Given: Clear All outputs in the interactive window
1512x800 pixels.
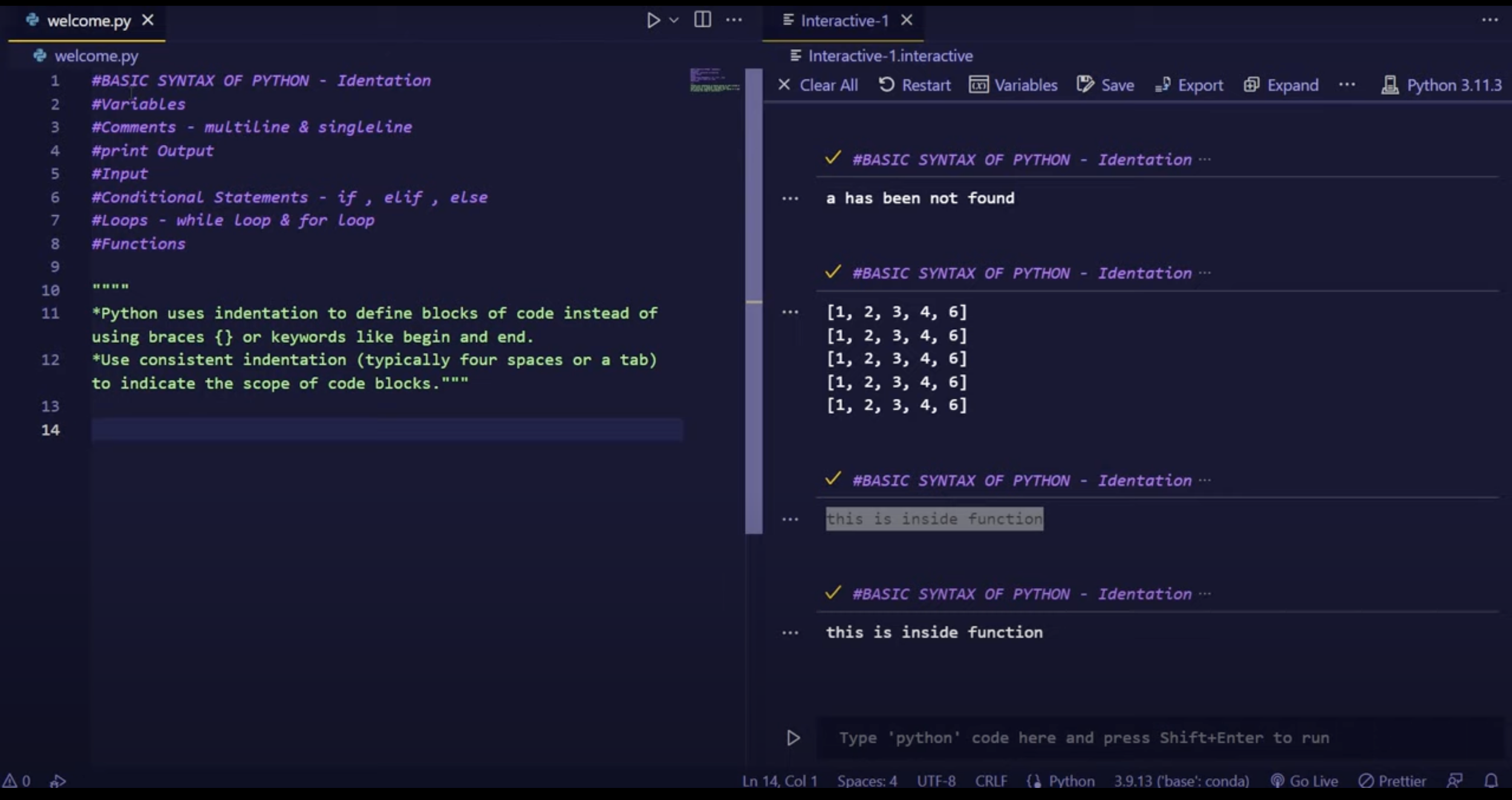Looking at the screenshot, I should [x=817, y=85].
